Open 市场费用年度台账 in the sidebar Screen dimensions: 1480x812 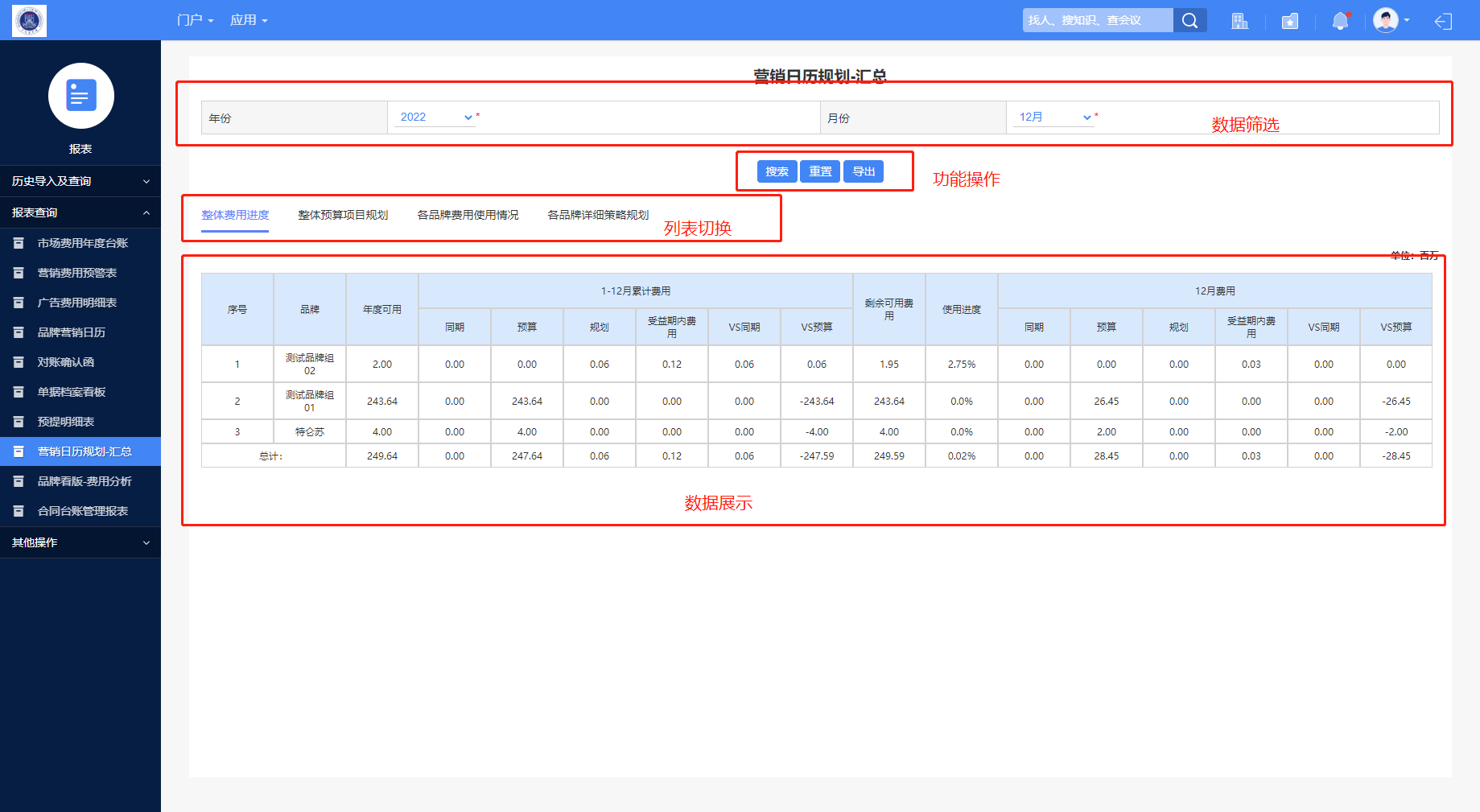tap(83, 243)
